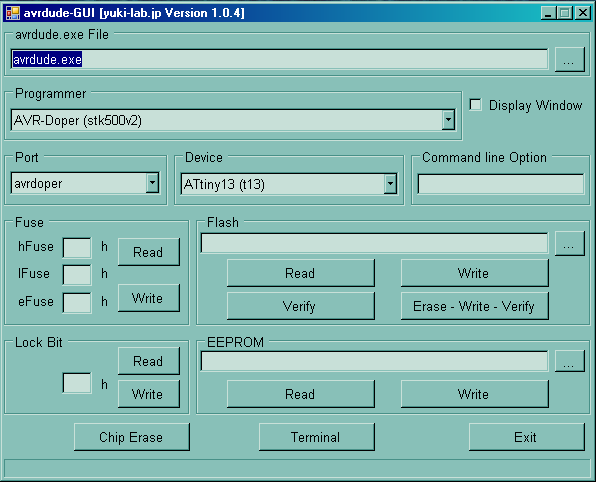
Task: Browse for the avrdude.exe file
Action: [569, 59]
